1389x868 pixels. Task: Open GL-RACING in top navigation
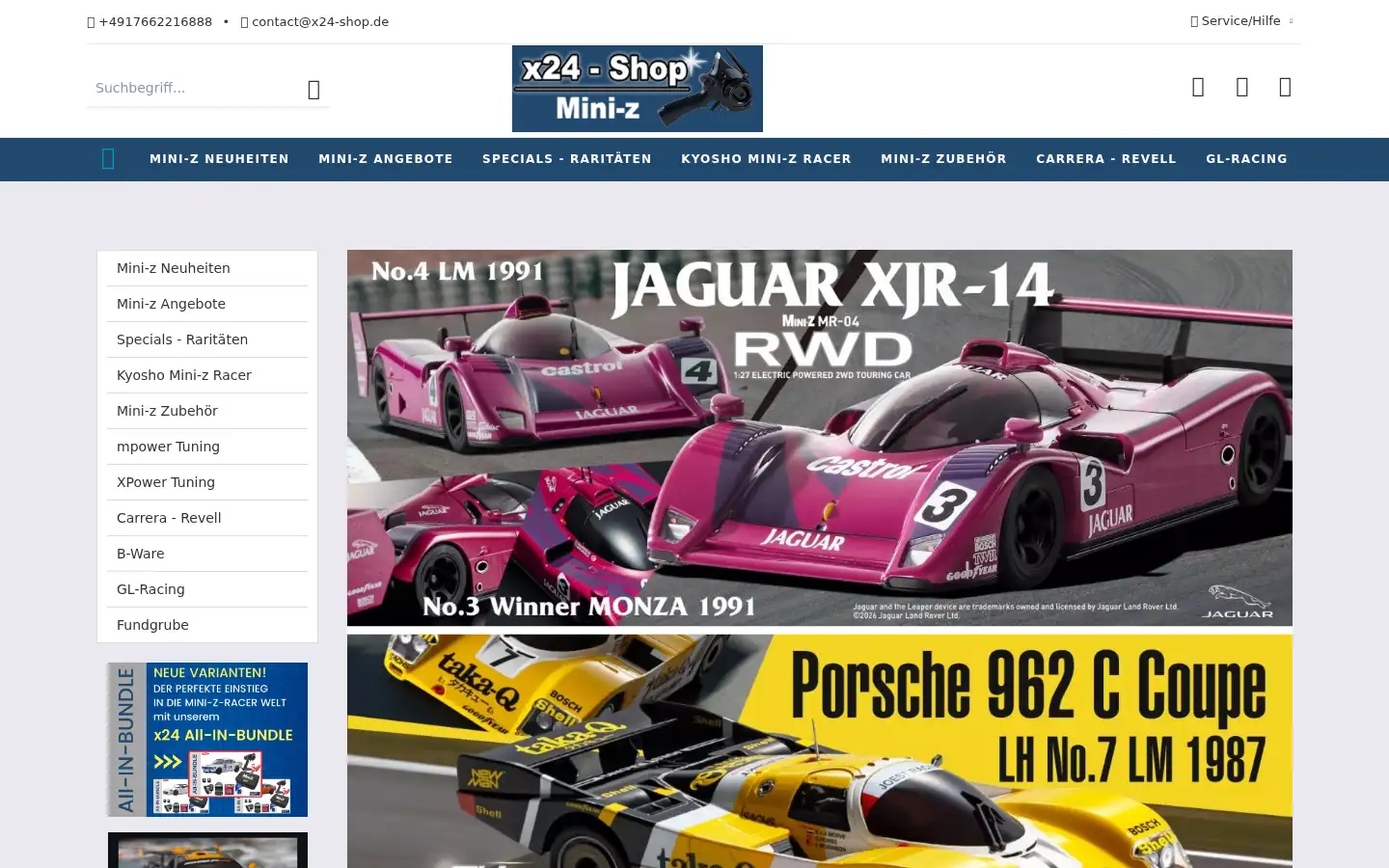coord(1246,159)
